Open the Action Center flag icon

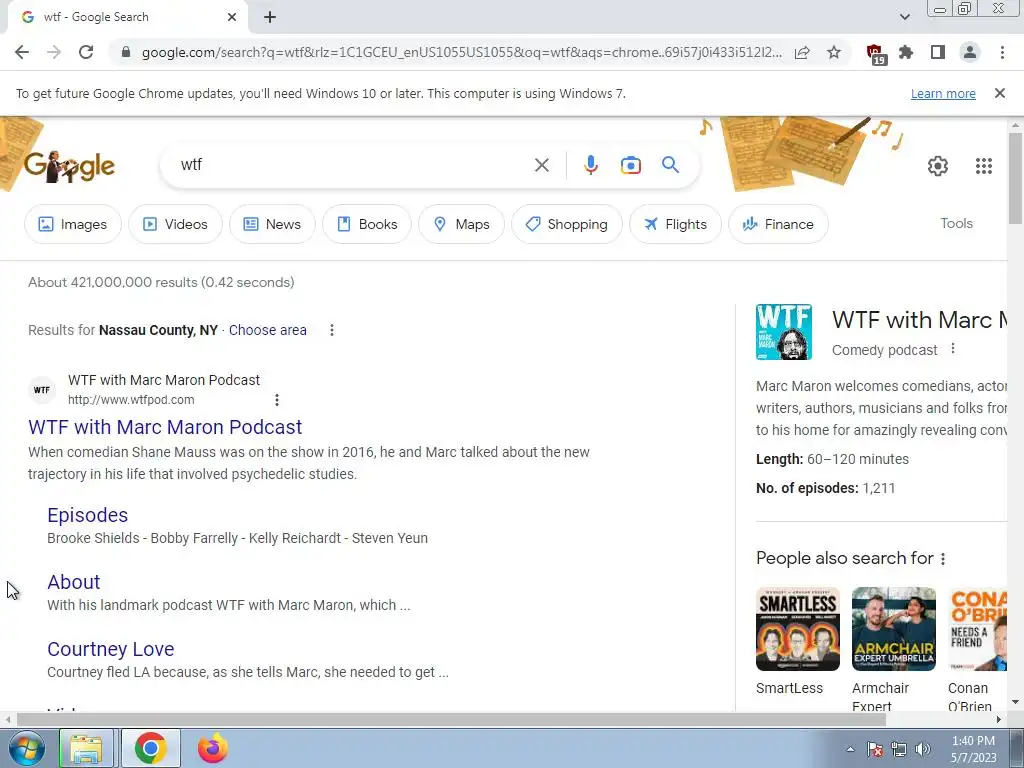(x=875, y=749)
